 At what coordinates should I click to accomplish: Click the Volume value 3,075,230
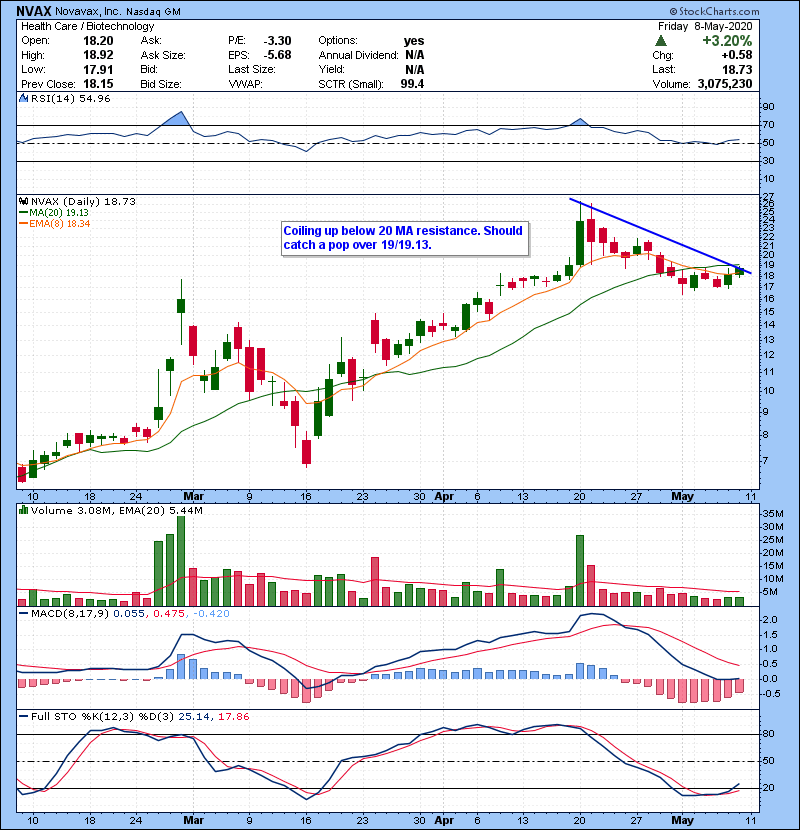[x=725, y=84]
